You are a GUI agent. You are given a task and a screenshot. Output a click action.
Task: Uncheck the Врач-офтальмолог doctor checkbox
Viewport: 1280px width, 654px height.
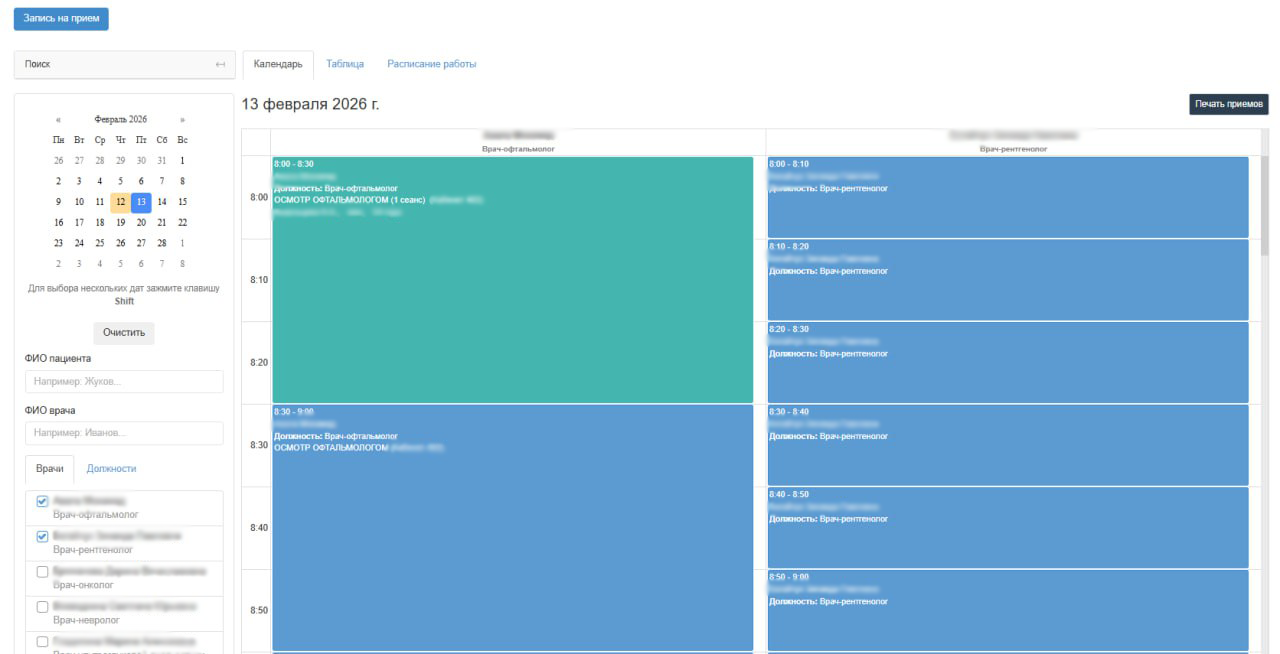[42, 501]
